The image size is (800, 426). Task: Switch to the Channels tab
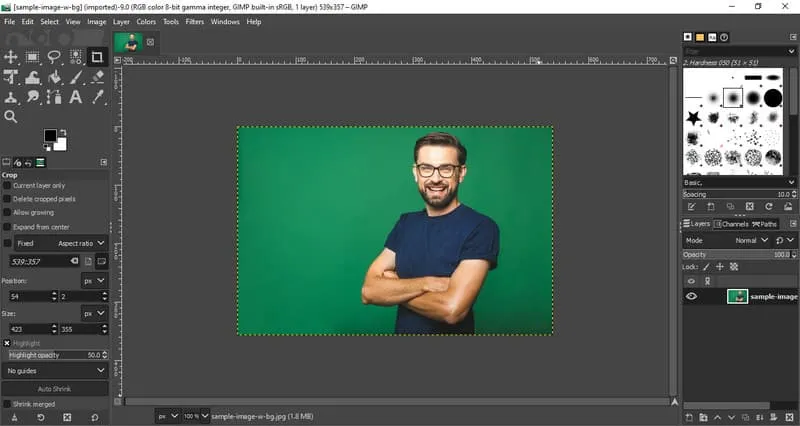(x=735, y=224)
